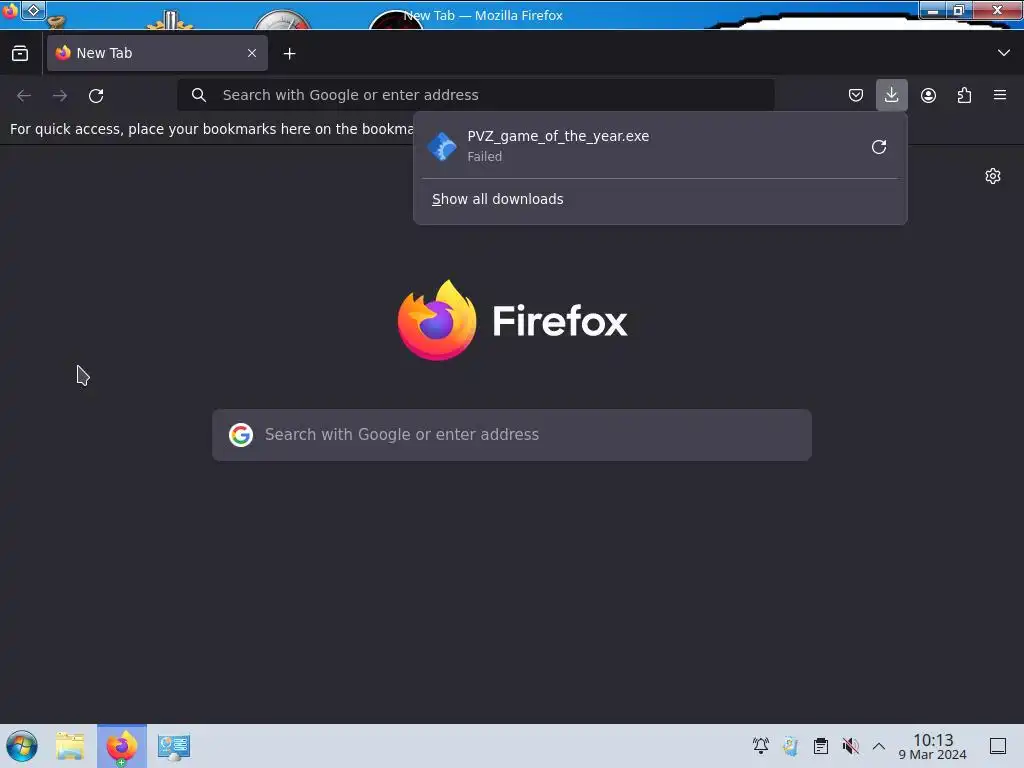Open a new tab with plus button
Viewport: 1024px width, 768px height.
coord(289,54)
